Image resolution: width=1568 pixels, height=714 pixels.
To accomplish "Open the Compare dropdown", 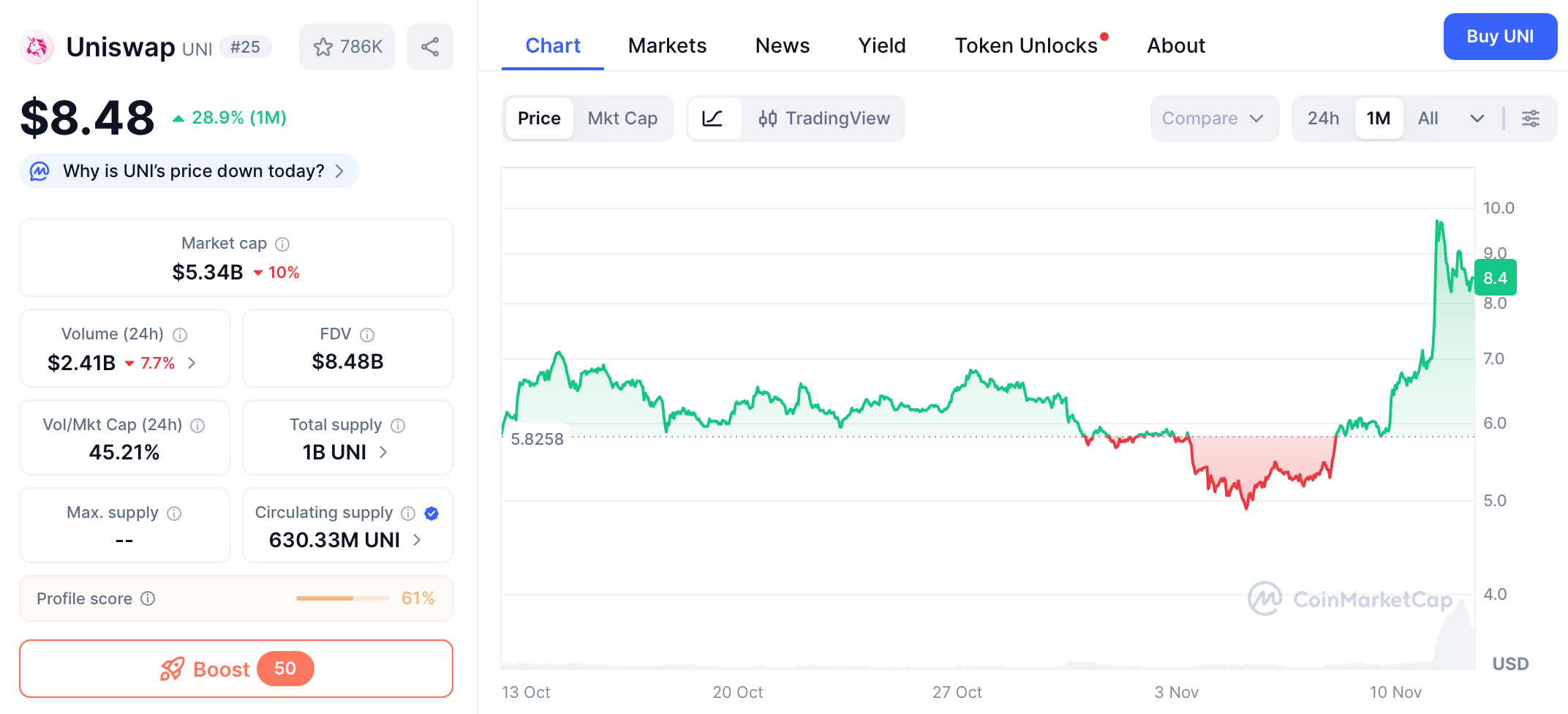I will 1214,118.
